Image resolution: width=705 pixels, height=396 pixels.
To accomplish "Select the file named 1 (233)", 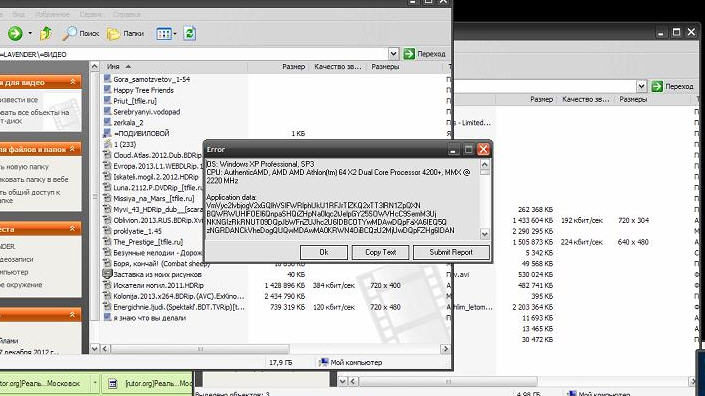I will [120, 144].
